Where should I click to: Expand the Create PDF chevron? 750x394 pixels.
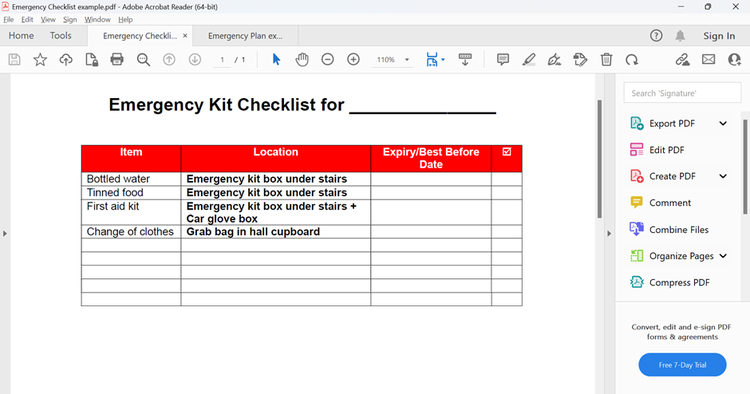click(x=723, y=176)
